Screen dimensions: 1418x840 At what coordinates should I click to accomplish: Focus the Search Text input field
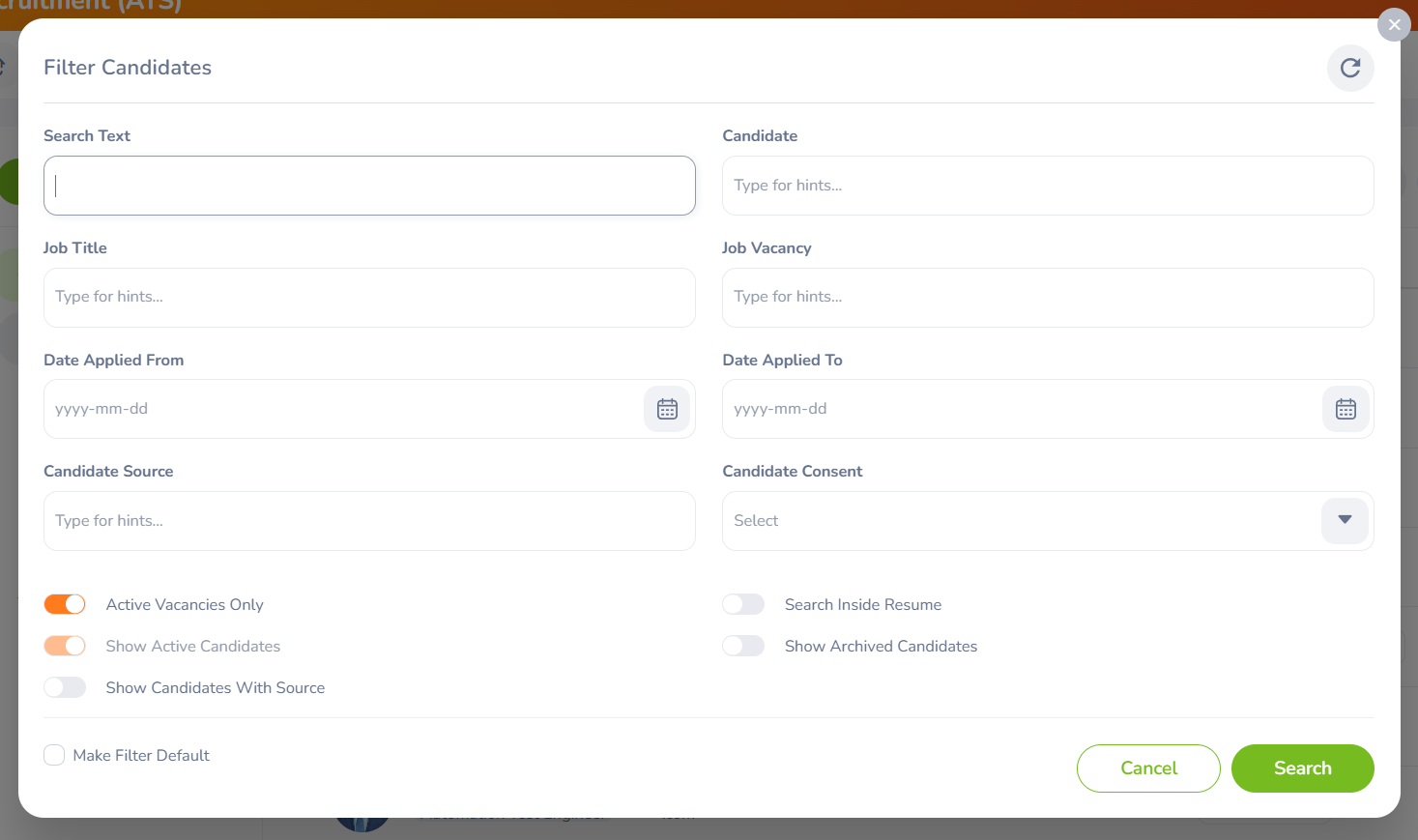[369, 186]
